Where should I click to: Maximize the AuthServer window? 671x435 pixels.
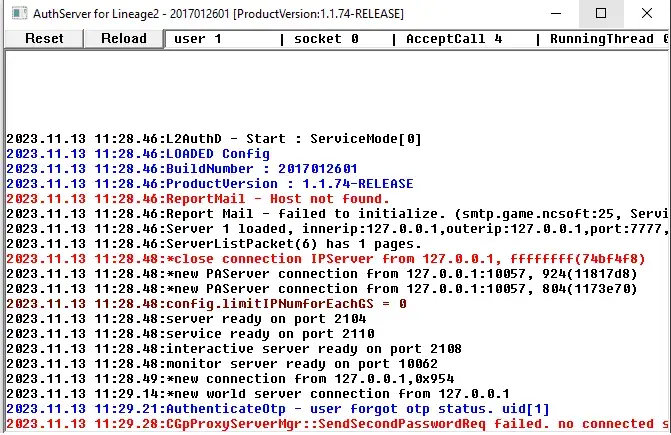[600, 13]
